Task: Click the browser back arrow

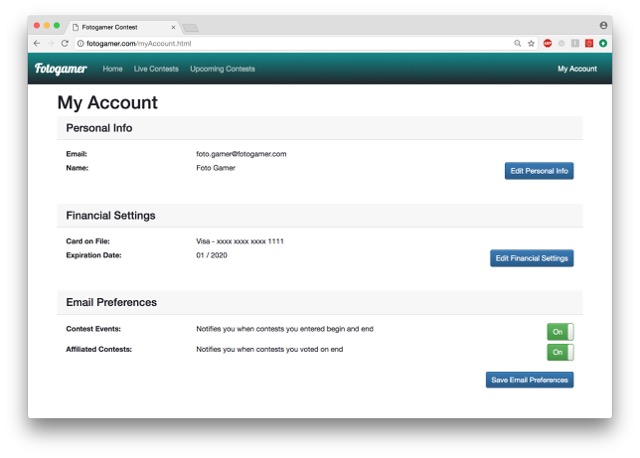Action: [x=37, y=43]
